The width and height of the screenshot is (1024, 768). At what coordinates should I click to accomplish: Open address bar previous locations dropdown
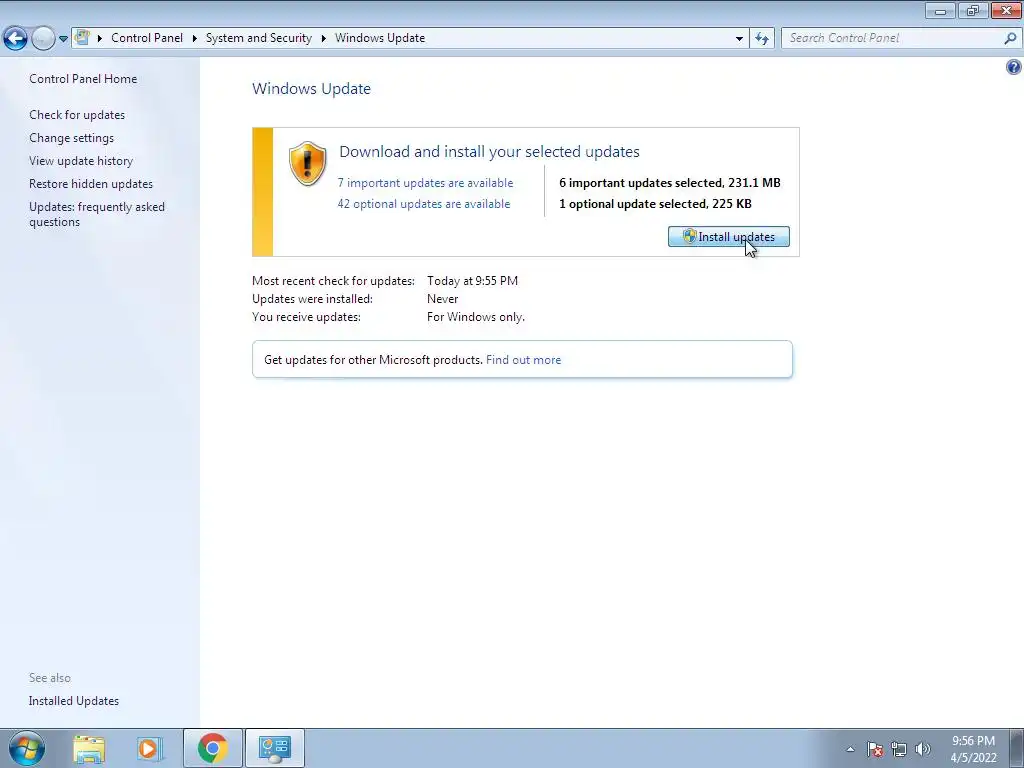point(739,39)
